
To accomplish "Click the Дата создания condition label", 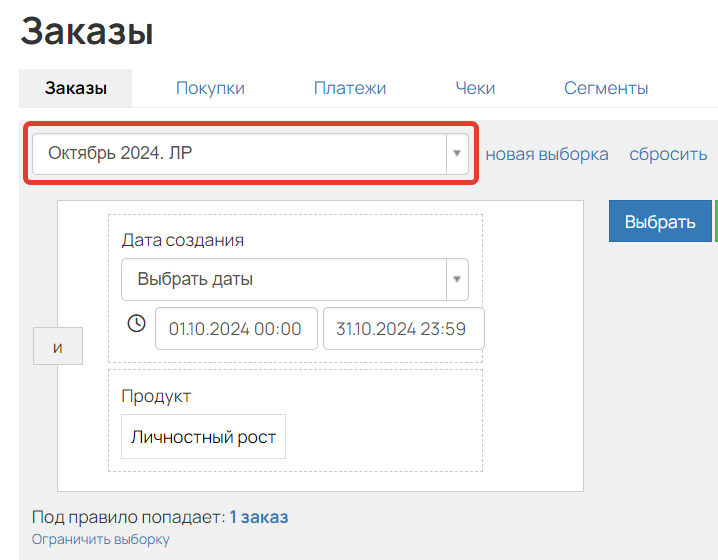I will pyautogui.click(x=183, y=240).
